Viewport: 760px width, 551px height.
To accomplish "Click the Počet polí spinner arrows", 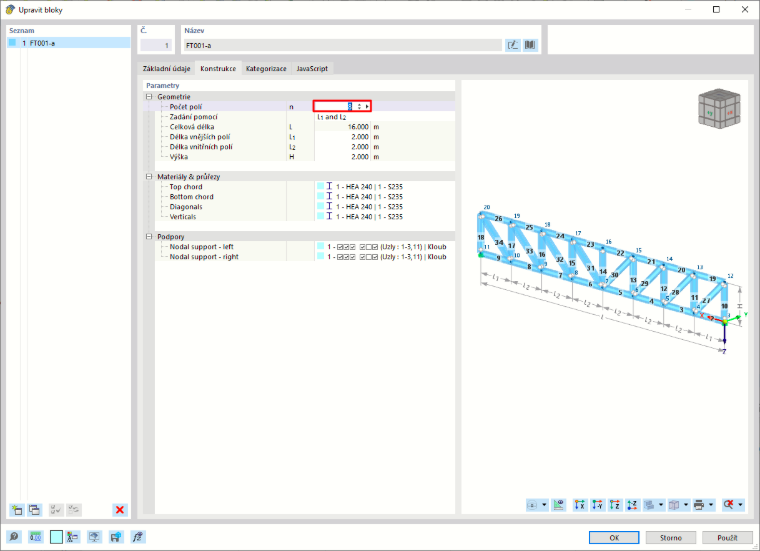I will pos(359,106).
